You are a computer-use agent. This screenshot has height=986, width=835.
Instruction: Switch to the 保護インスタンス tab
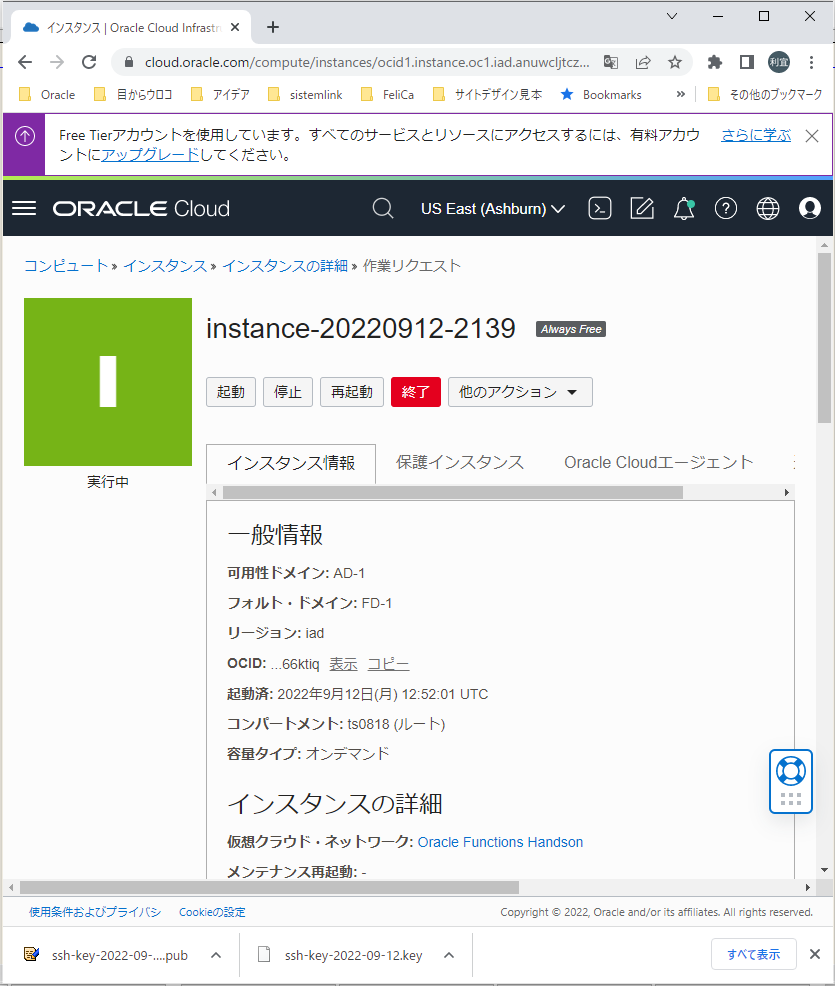pos(460,462)
